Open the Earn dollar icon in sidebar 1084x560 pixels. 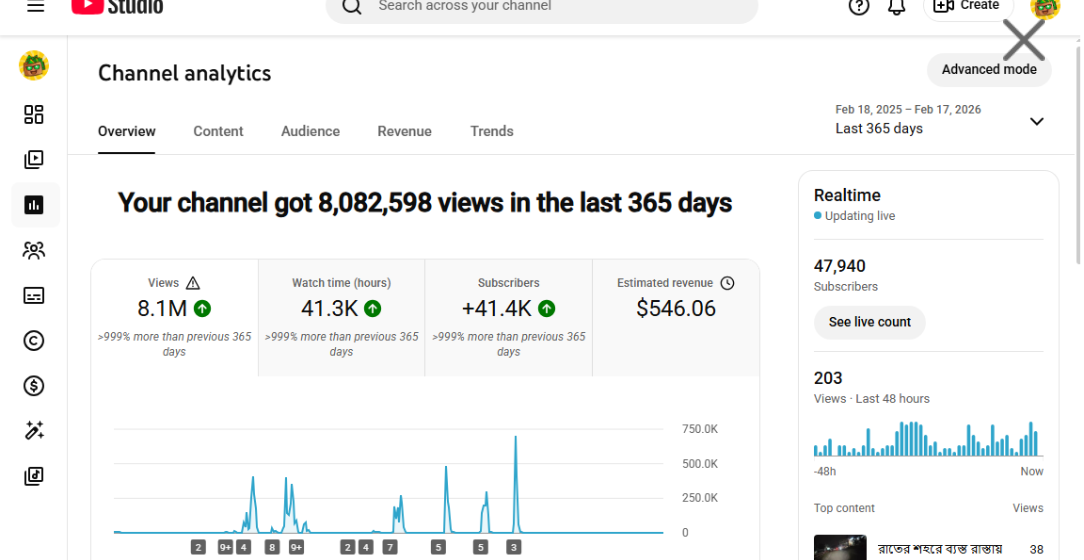(x=34, y=386)
